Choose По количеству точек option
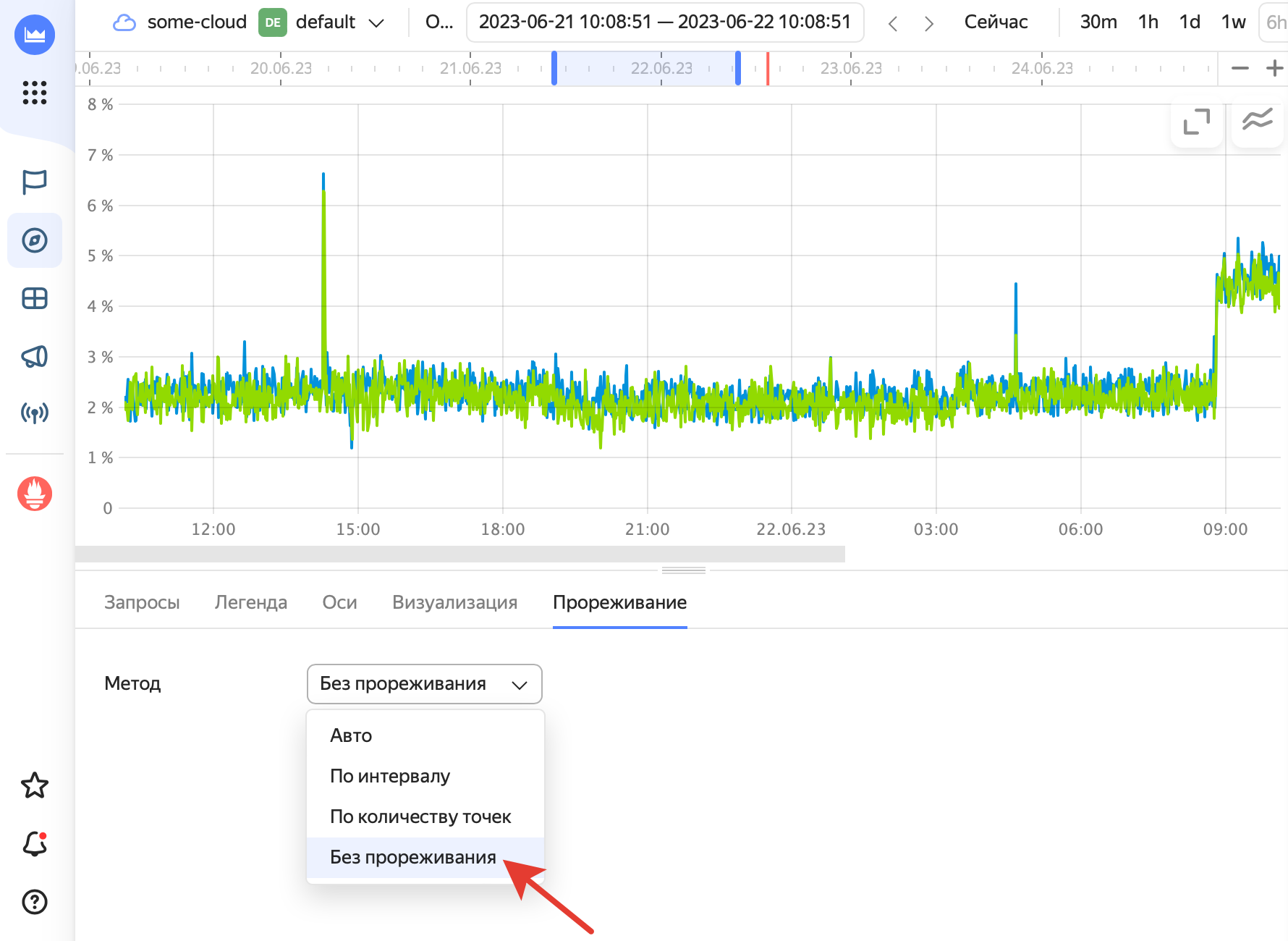 tap(420, 816)
